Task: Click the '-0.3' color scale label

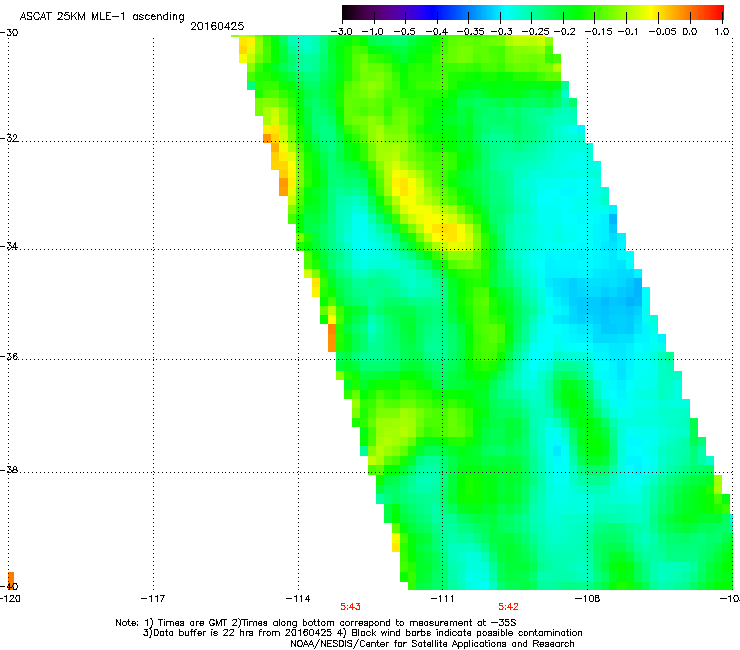Action: (501, 32)
